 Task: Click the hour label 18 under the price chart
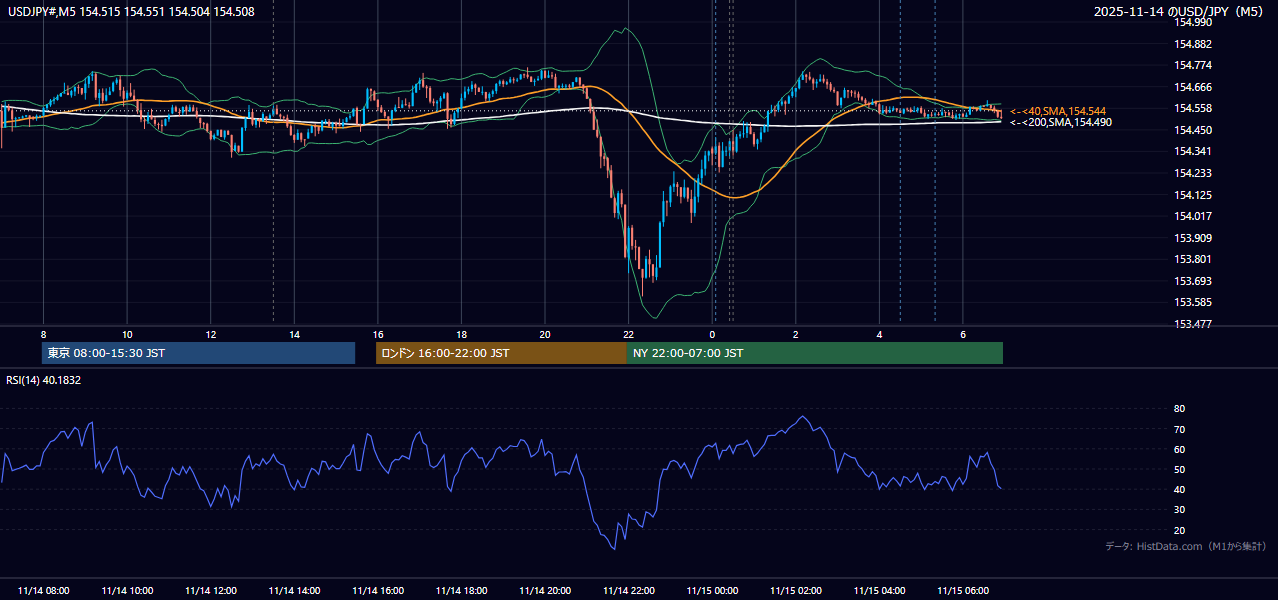pyautogui.click(x=461, y=334)
